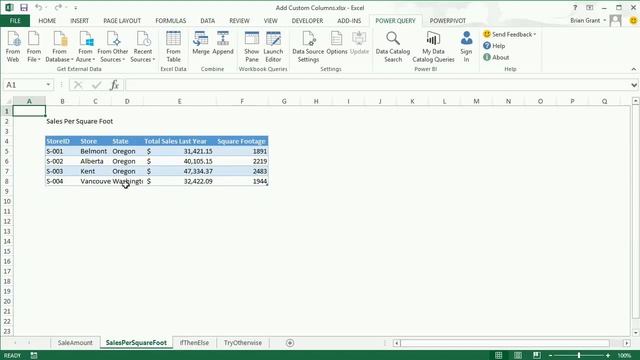
Task: Click the zoom slider handle
Action: point(579,356)
